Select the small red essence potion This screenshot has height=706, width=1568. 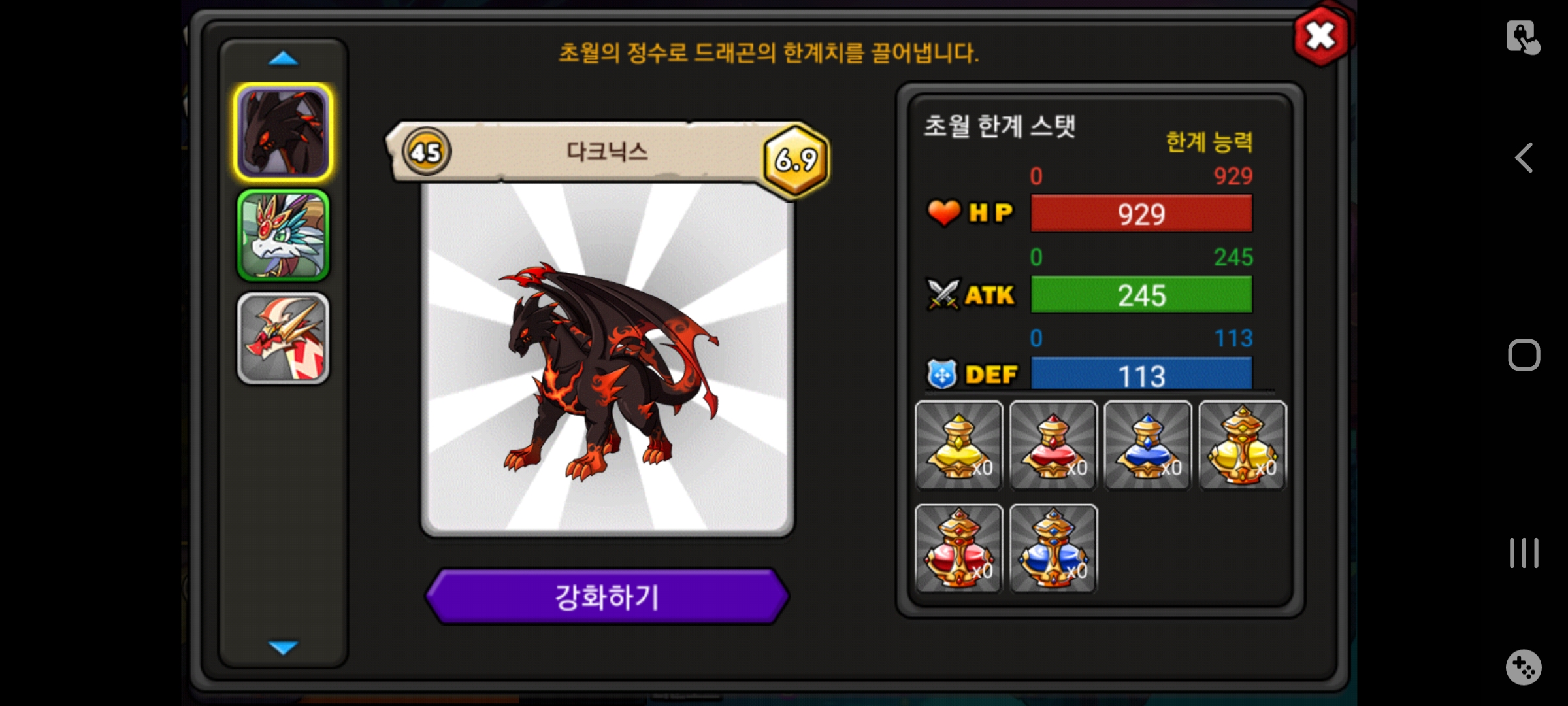(1053, 445)
